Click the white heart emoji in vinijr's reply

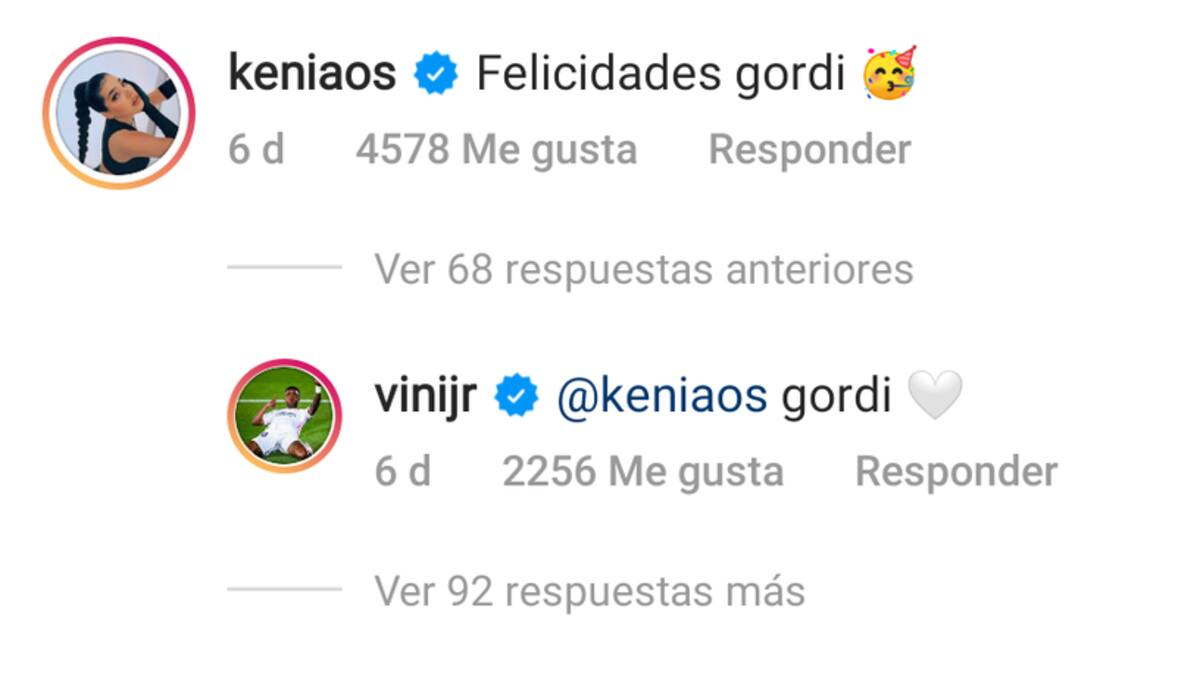click(x=934, y=396)
